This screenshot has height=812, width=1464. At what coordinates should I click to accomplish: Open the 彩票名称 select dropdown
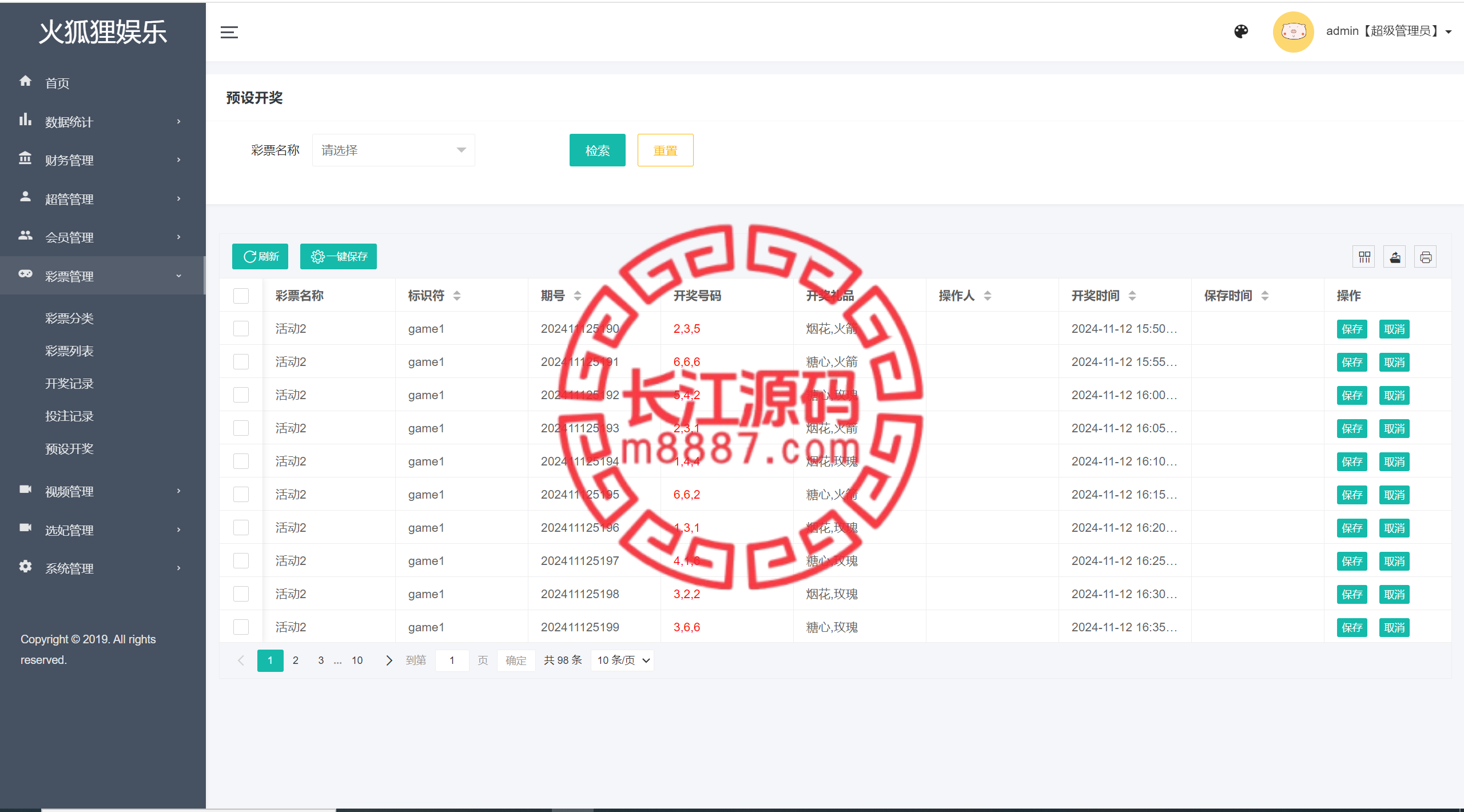coord(393,150)
